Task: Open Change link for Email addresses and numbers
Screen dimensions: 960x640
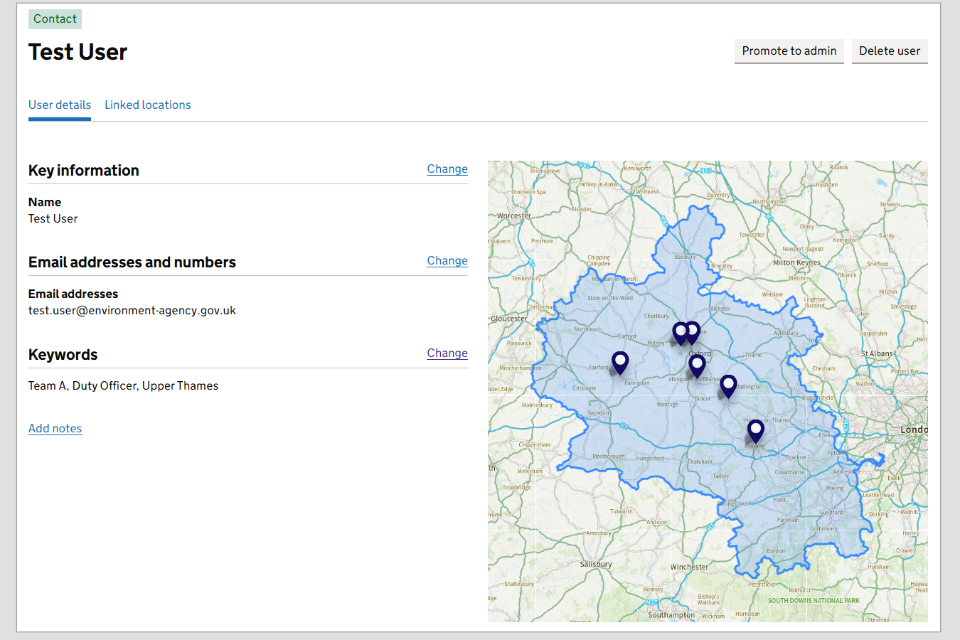Action: tap(447, 261)
